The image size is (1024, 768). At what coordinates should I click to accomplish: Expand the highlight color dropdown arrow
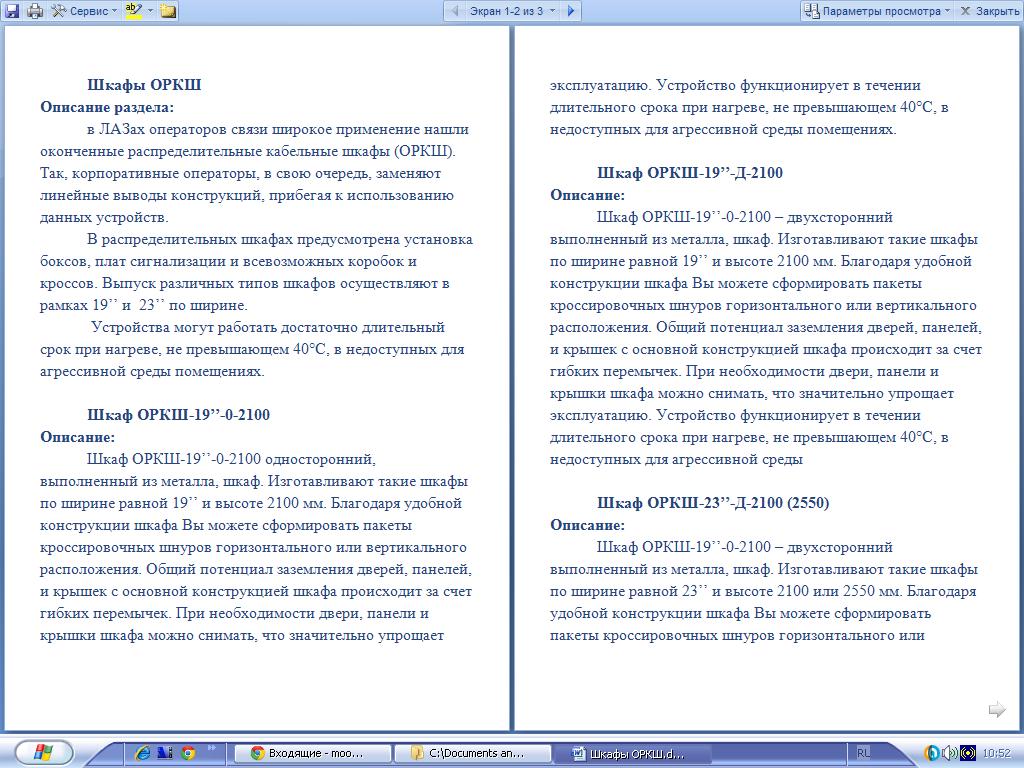(x=150, y=10)
